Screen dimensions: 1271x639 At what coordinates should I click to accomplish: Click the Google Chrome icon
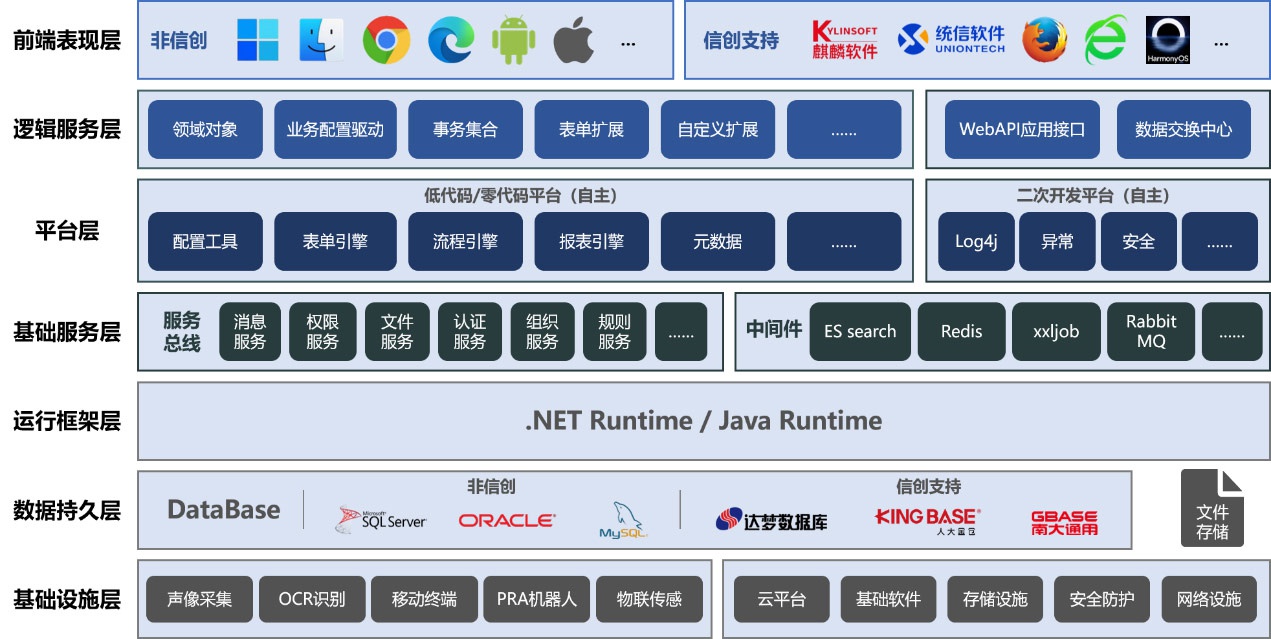coord(386,40)
